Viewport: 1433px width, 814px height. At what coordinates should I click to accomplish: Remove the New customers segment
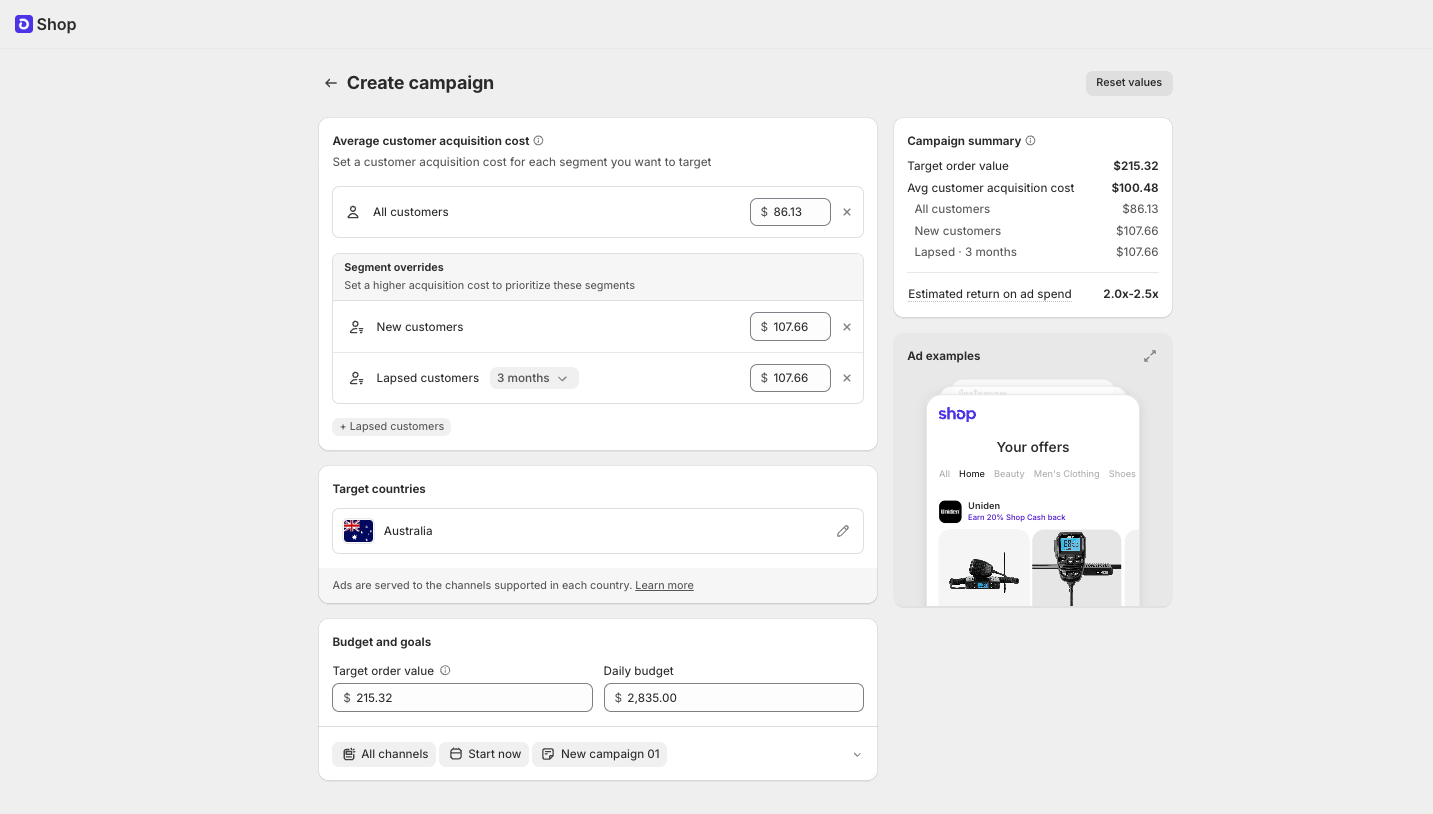(x=847, y=327)
